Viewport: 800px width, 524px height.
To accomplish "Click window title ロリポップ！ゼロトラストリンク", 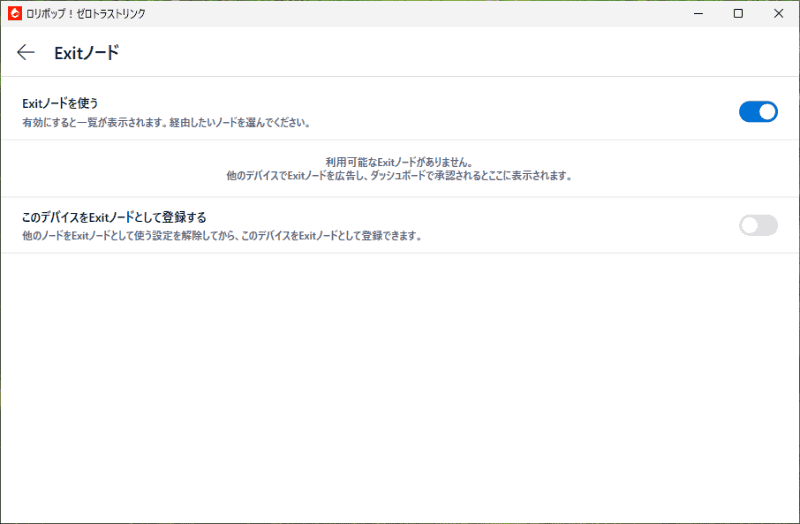I will pos(86,14).
